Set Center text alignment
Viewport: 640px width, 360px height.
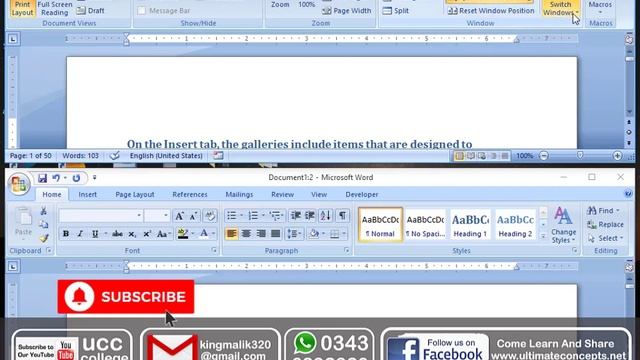pos(246,234)
